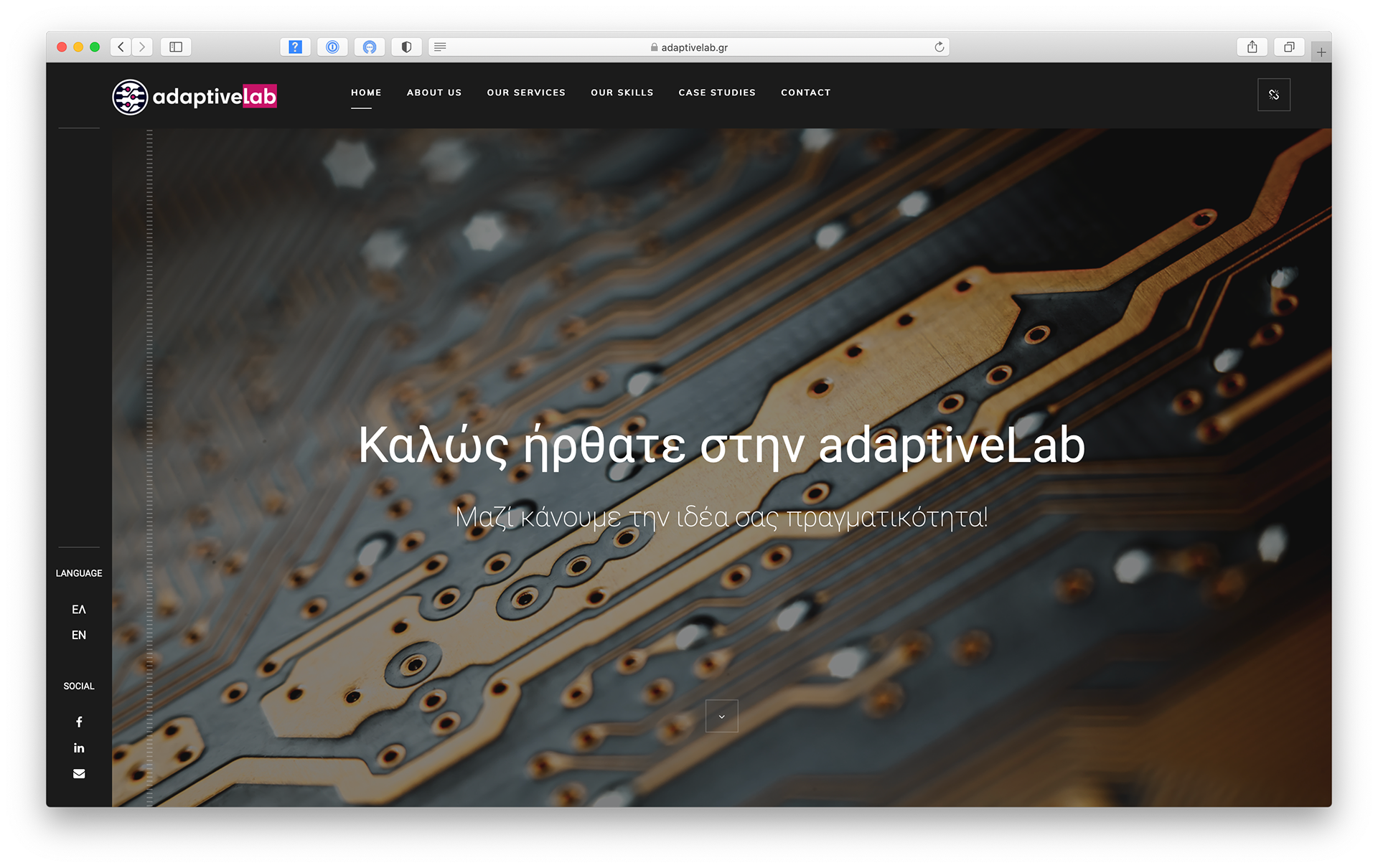The width and height of the screenshot is (1378, 868).
Task: Click the round blue extension icon beside 1Password
Action: click(370, 47)
